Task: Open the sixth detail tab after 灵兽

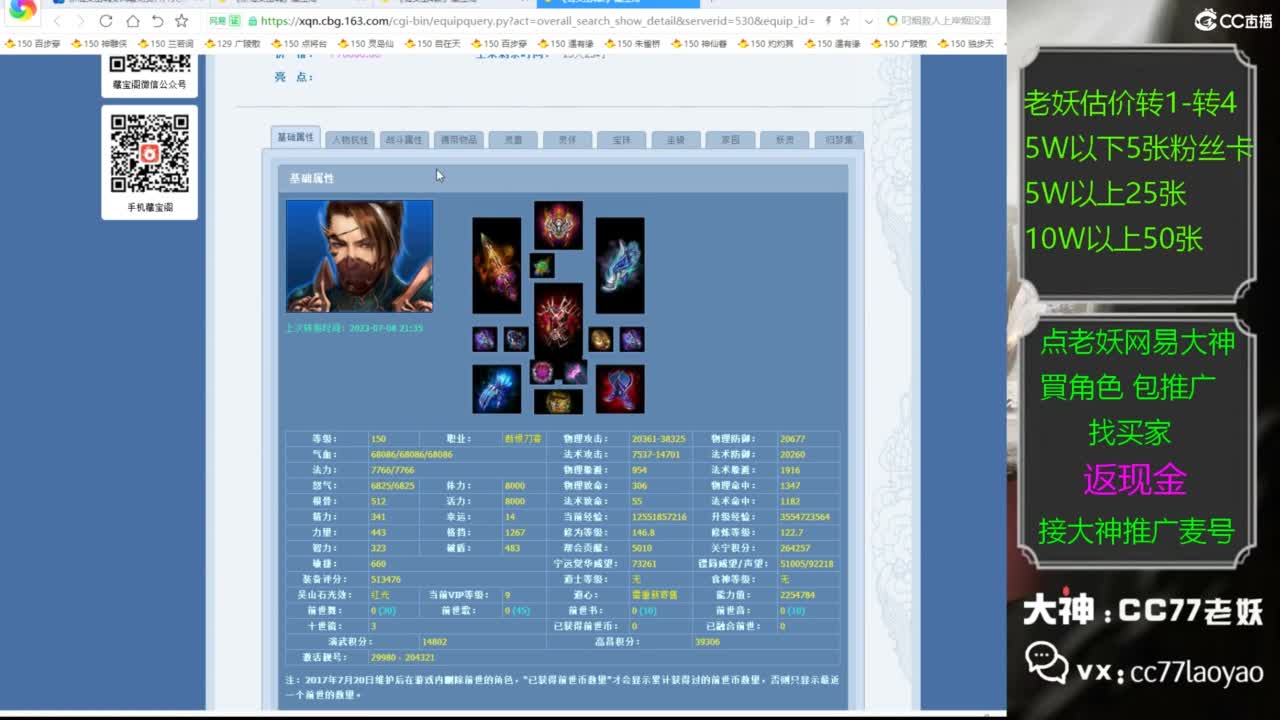Action: (x=567, y=140)
